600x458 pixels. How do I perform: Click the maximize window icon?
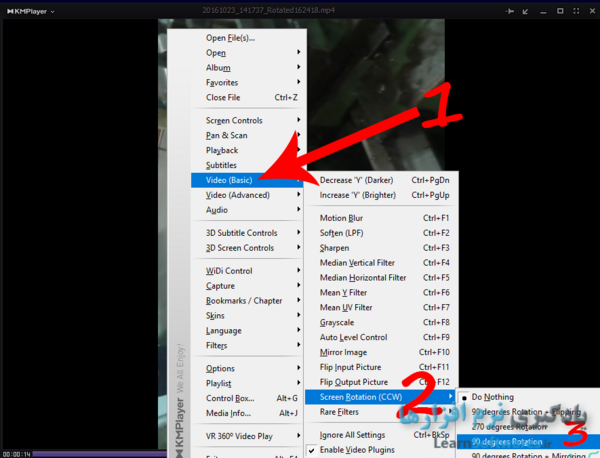(560, 11)
